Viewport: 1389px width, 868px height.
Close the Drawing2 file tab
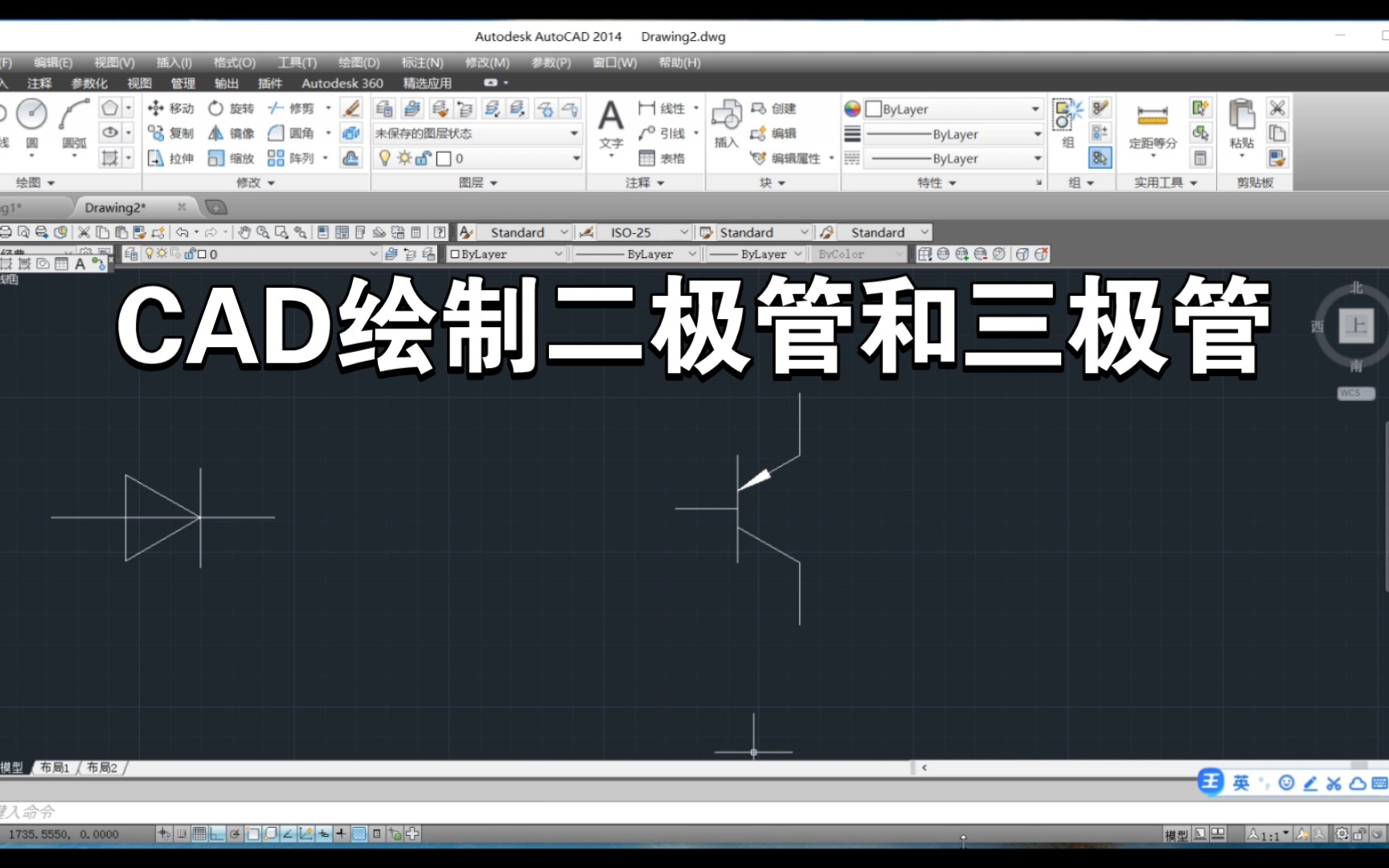tap(182, 207)
